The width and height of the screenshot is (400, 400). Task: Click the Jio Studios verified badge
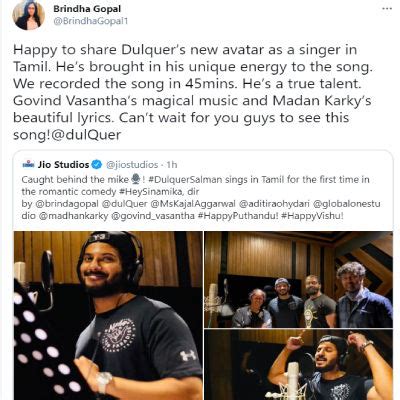[97, 164]
